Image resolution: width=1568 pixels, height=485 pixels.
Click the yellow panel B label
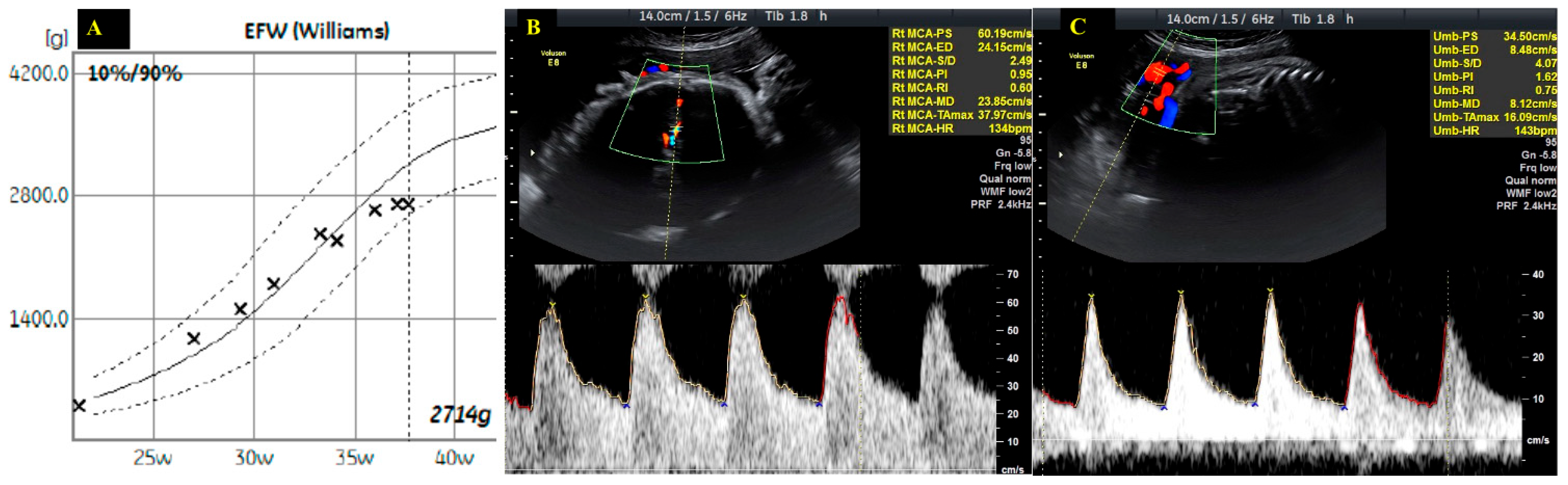point(533,27)
